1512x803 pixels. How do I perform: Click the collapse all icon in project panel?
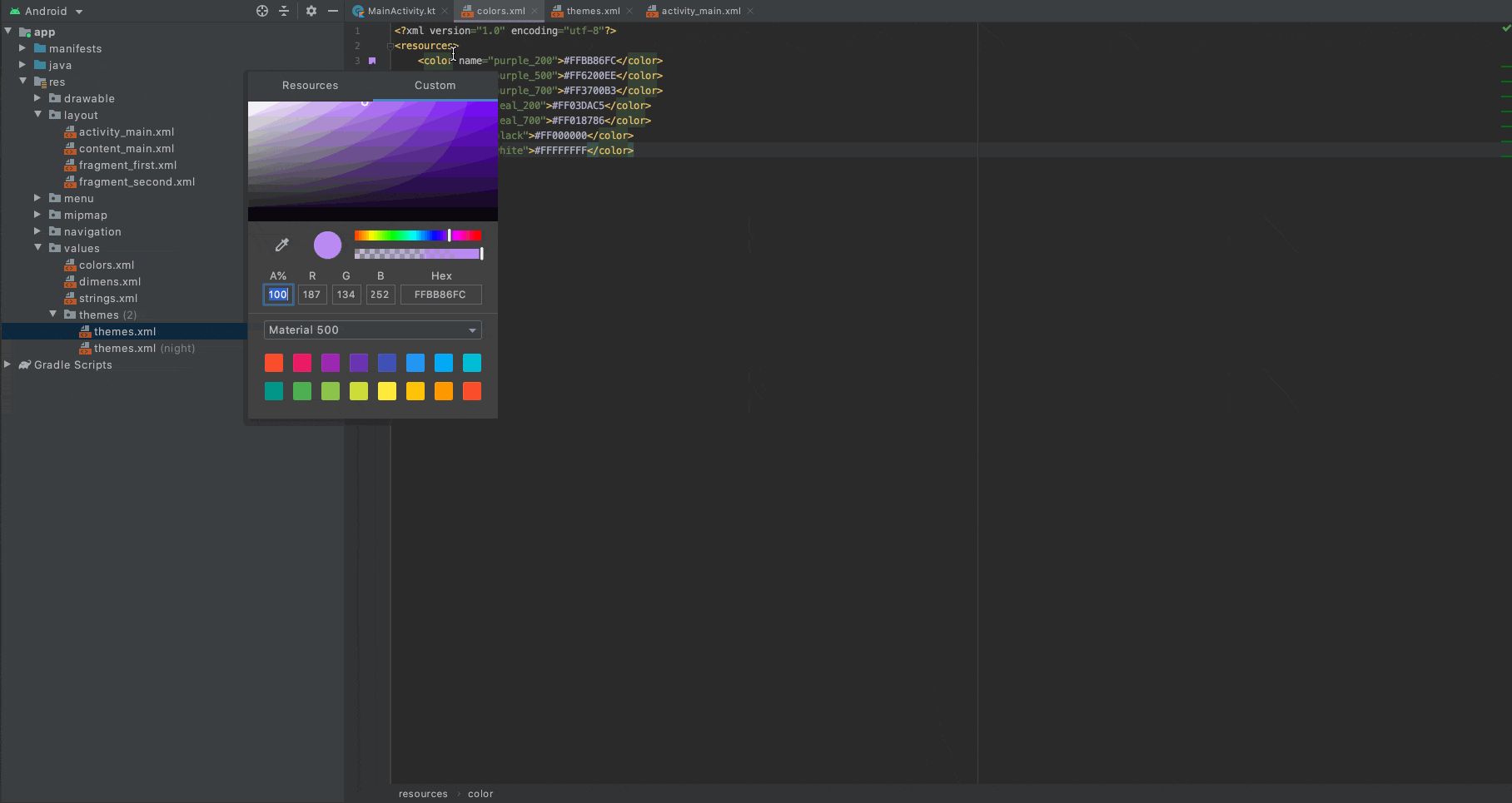pos(284,11)
